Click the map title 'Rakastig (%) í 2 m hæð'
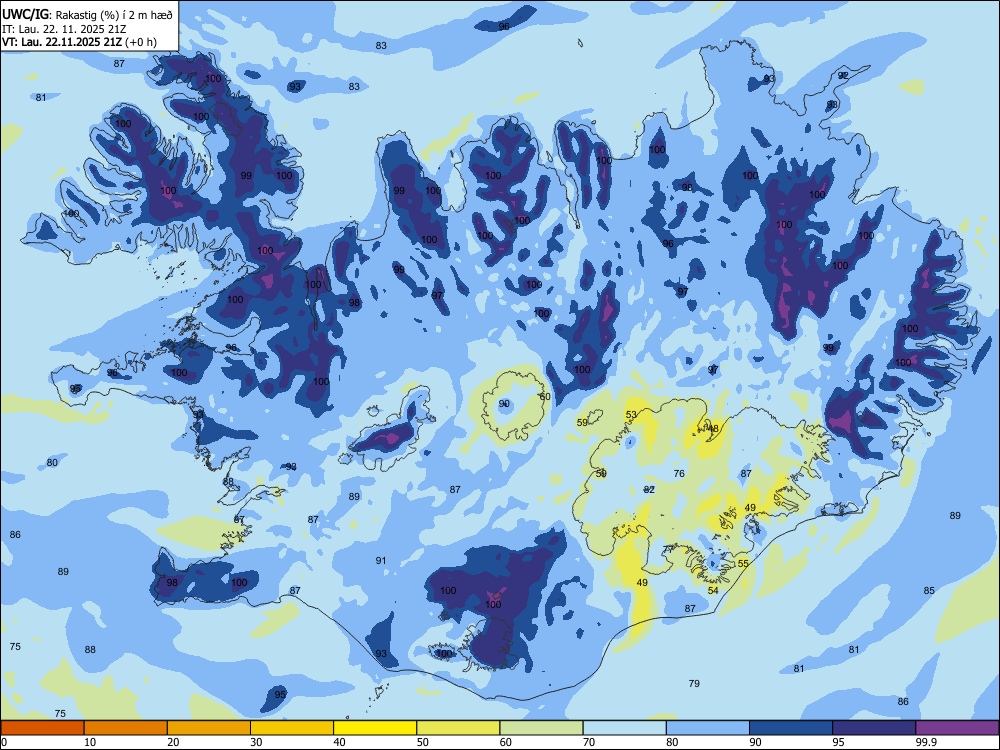This screenshot has height=750, width=1000. point(114,15)
